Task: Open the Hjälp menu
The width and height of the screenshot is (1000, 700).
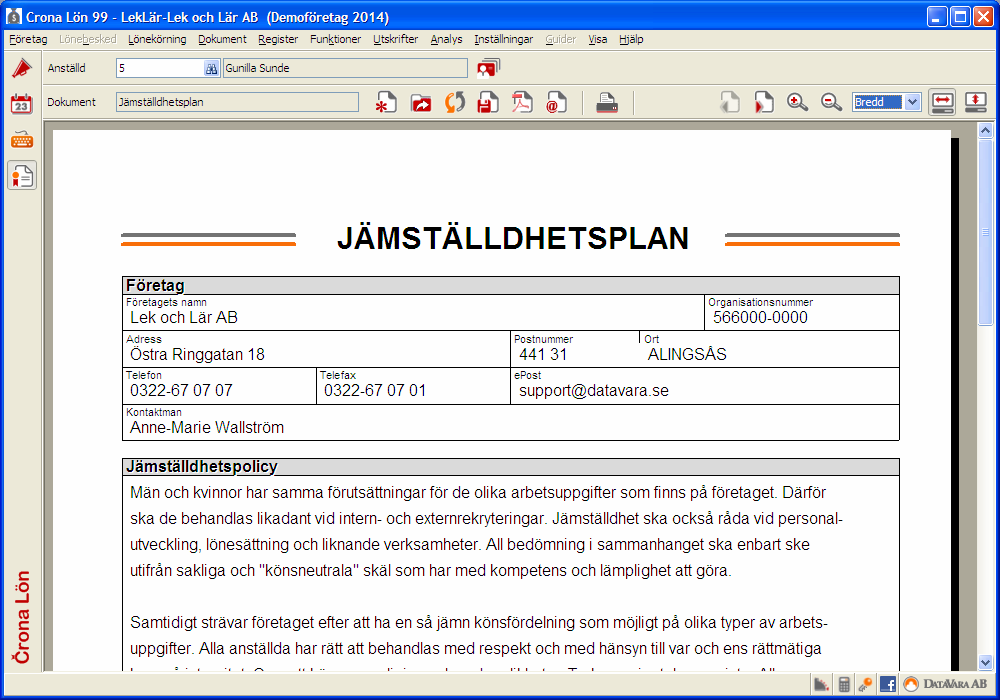Action: 631,39
